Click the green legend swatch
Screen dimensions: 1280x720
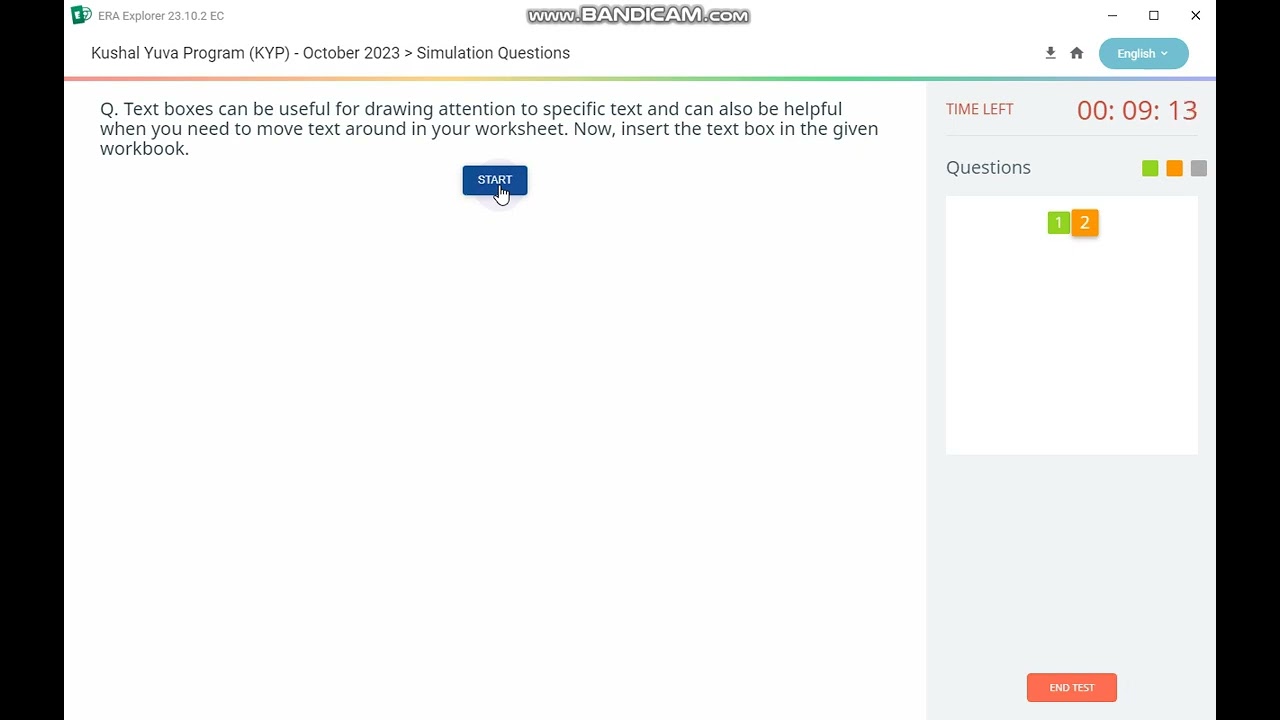point(1150,168)
